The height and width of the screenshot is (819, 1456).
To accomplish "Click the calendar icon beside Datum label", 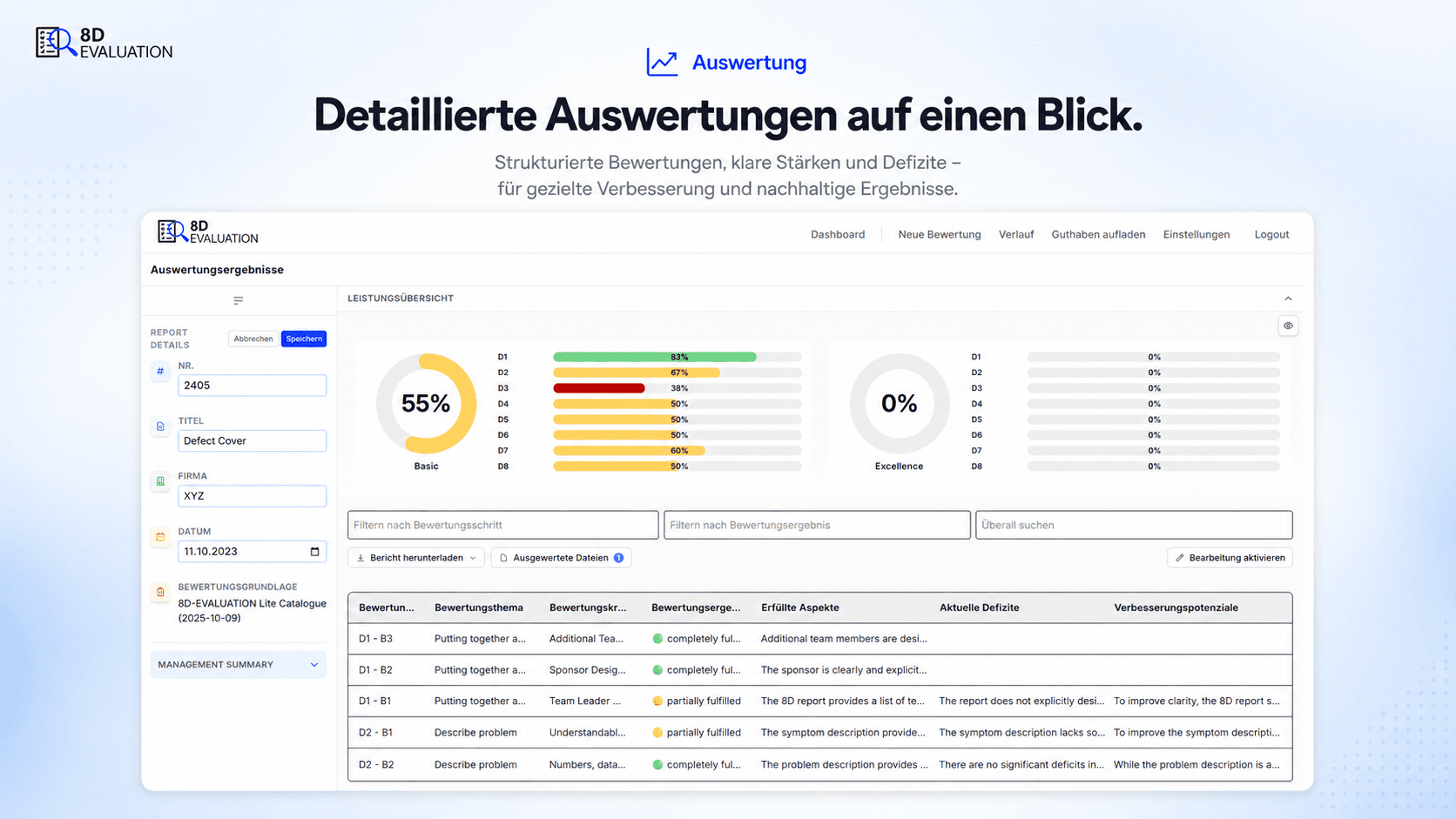I will [x=160, y=537].
